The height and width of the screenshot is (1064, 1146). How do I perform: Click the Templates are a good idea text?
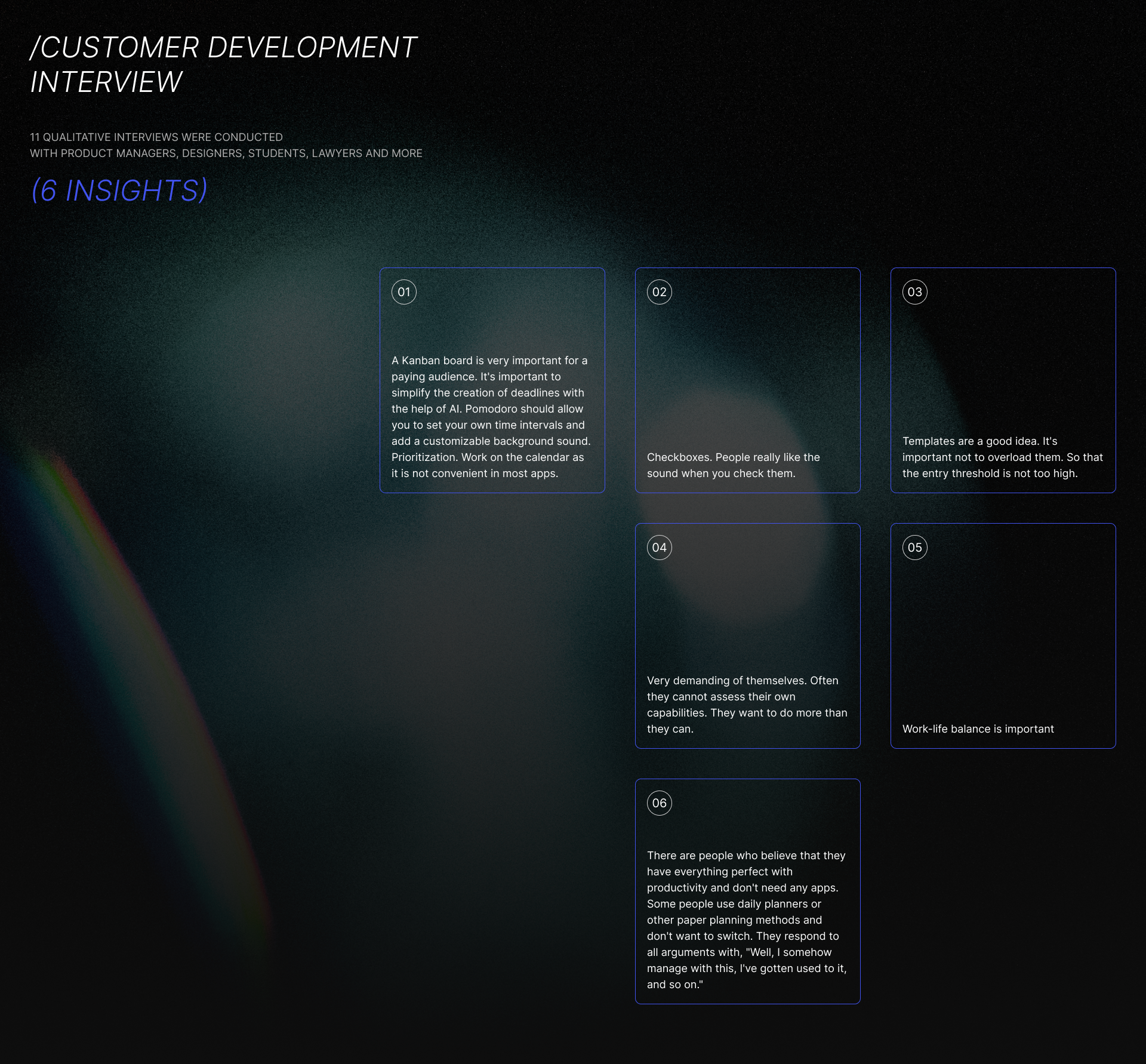pos(1002,457)
